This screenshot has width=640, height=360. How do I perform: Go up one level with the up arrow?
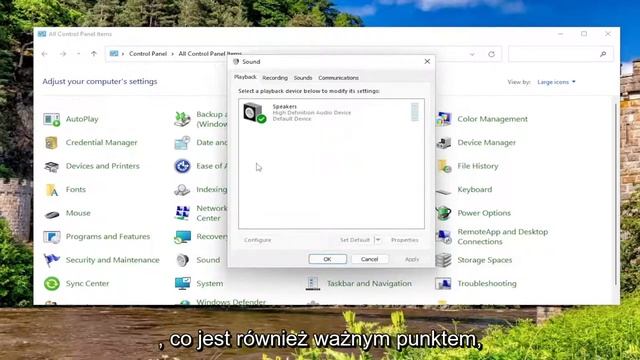94,54
